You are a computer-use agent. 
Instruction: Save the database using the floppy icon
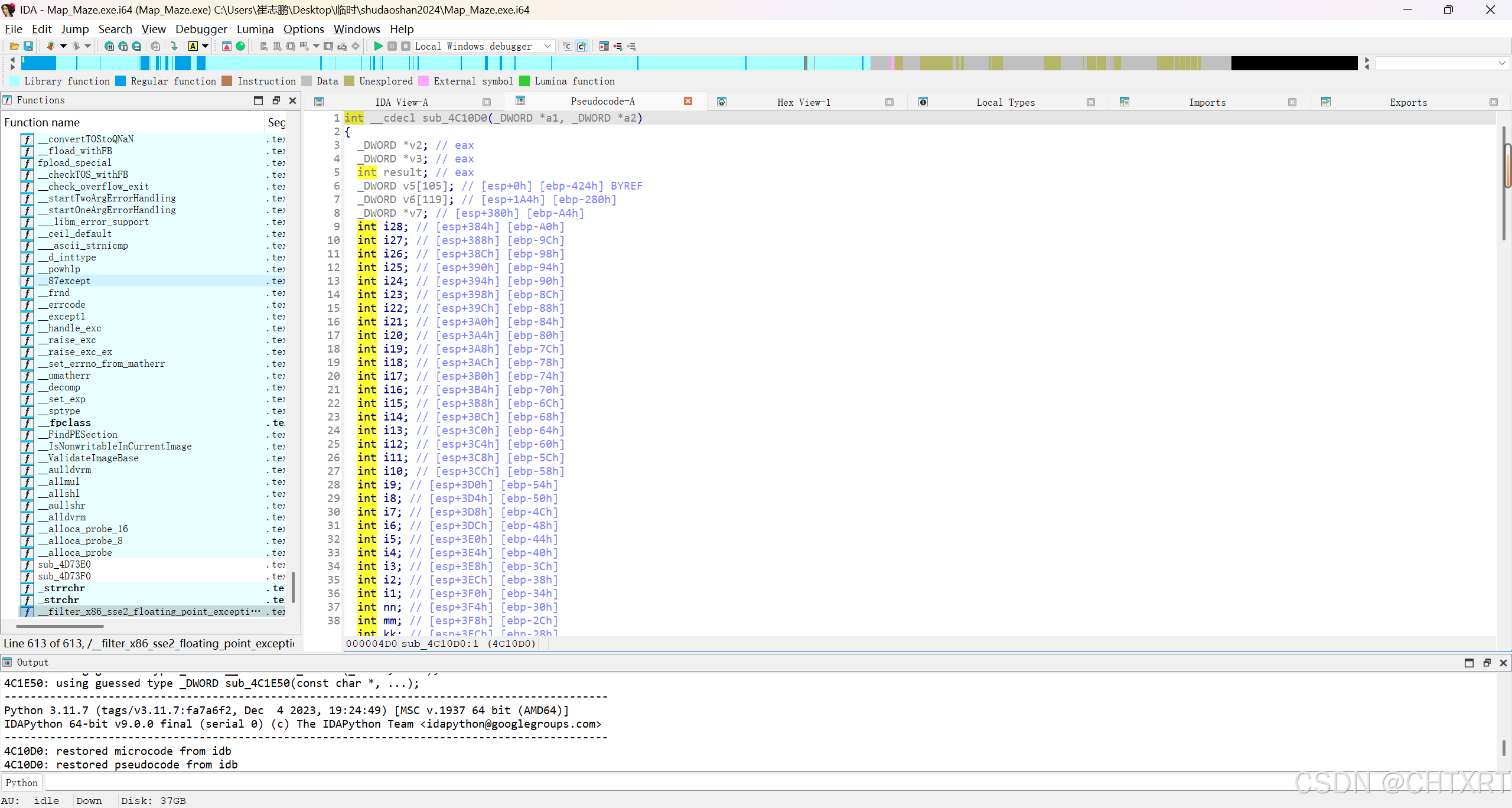pyautogui.click(x=28, y=46)
